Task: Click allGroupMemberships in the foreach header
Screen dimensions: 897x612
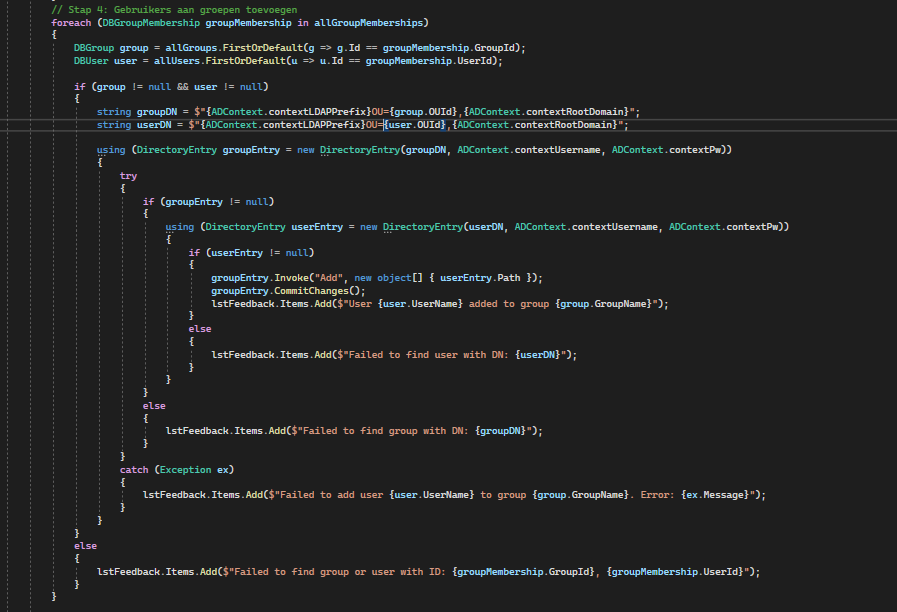Action: [368, 23]
